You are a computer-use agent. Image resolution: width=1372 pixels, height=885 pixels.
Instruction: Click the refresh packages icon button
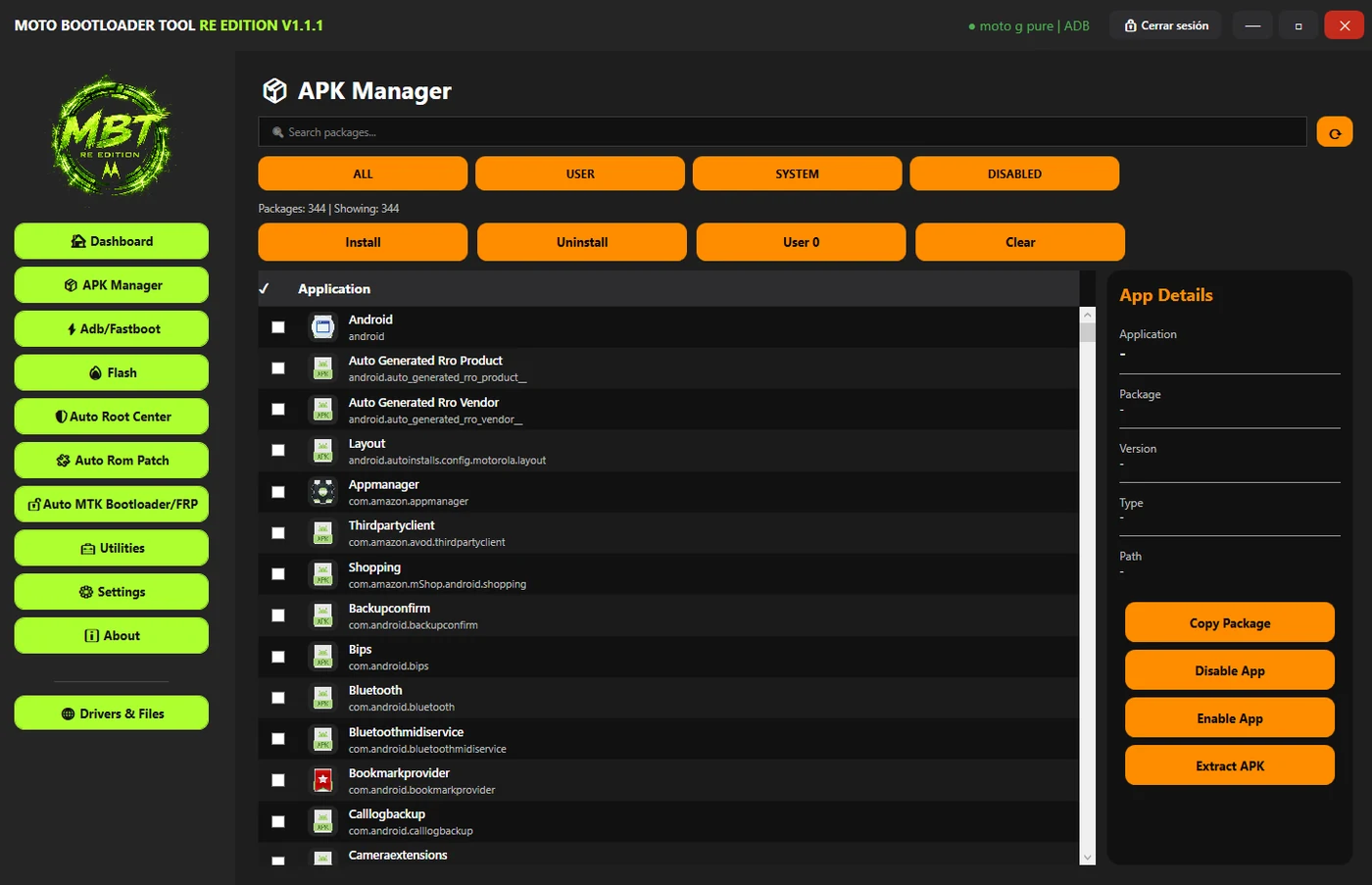point(1335,132)
